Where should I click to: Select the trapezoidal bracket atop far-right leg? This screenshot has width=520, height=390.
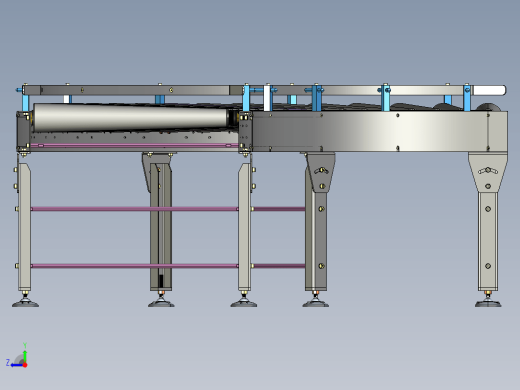click(x=488, y=172)
